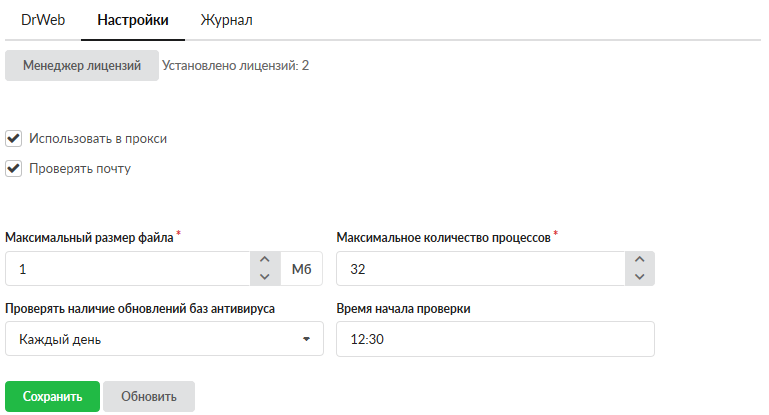769x415 pixels.
Task: Expand the Каждый день update frequency dropdown
Action: [164, 339]
